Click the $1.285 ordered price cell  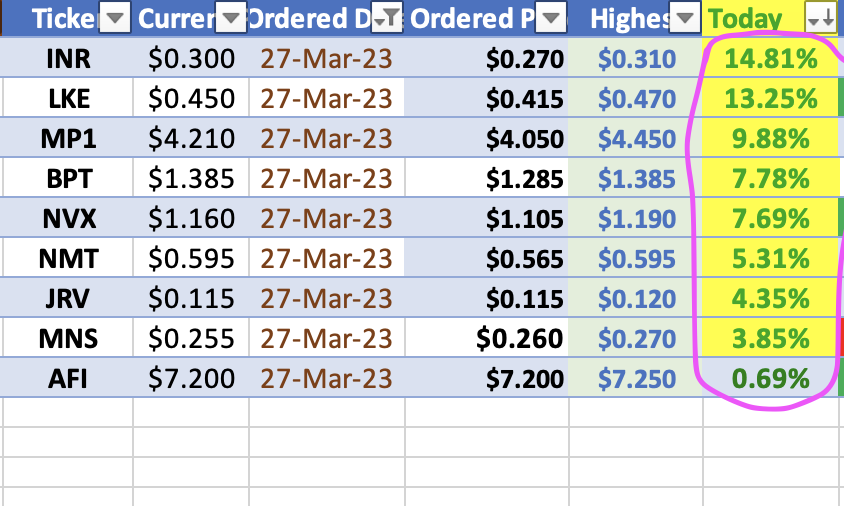487,178
